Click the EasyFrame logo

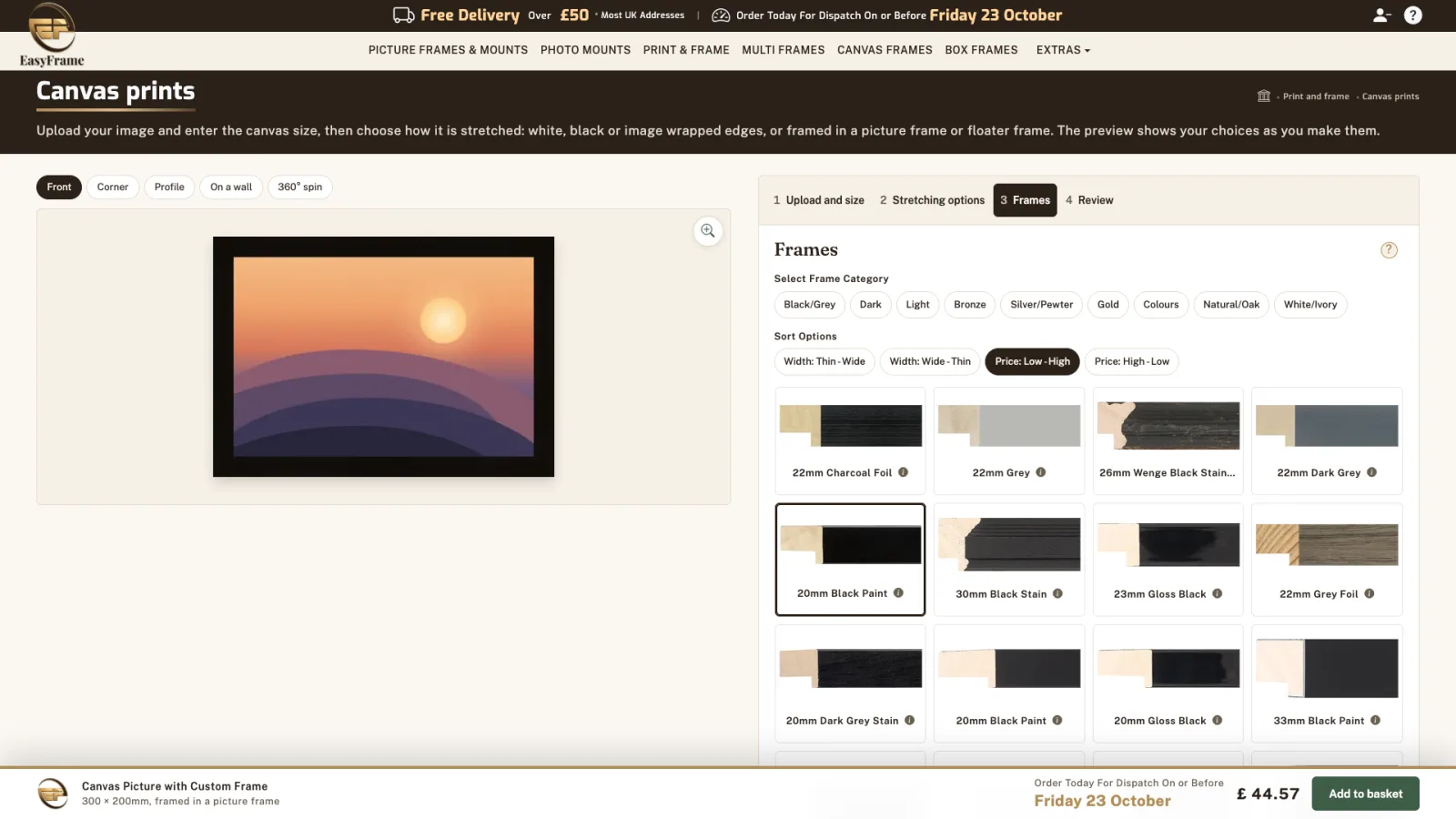52,35
